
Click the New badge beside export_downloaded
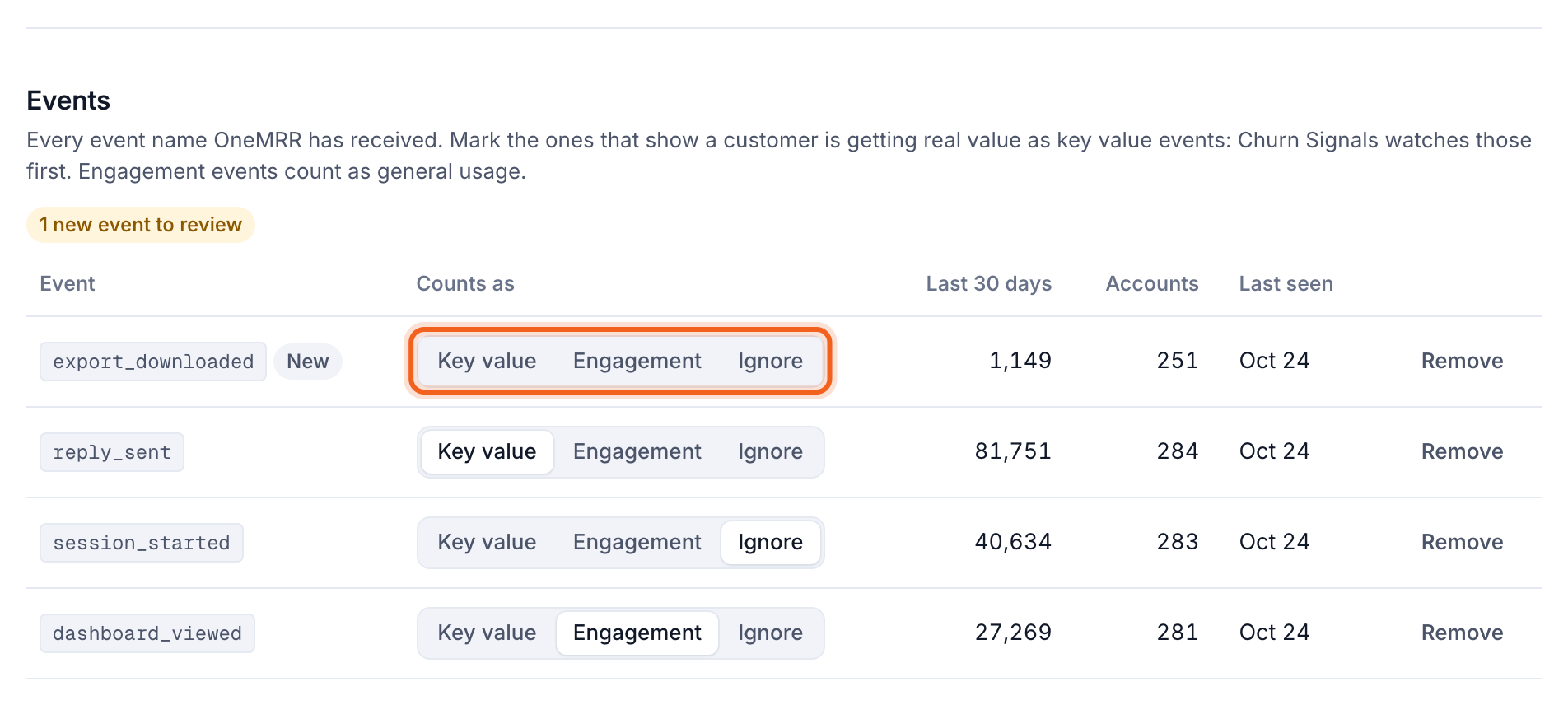point(308,362)
